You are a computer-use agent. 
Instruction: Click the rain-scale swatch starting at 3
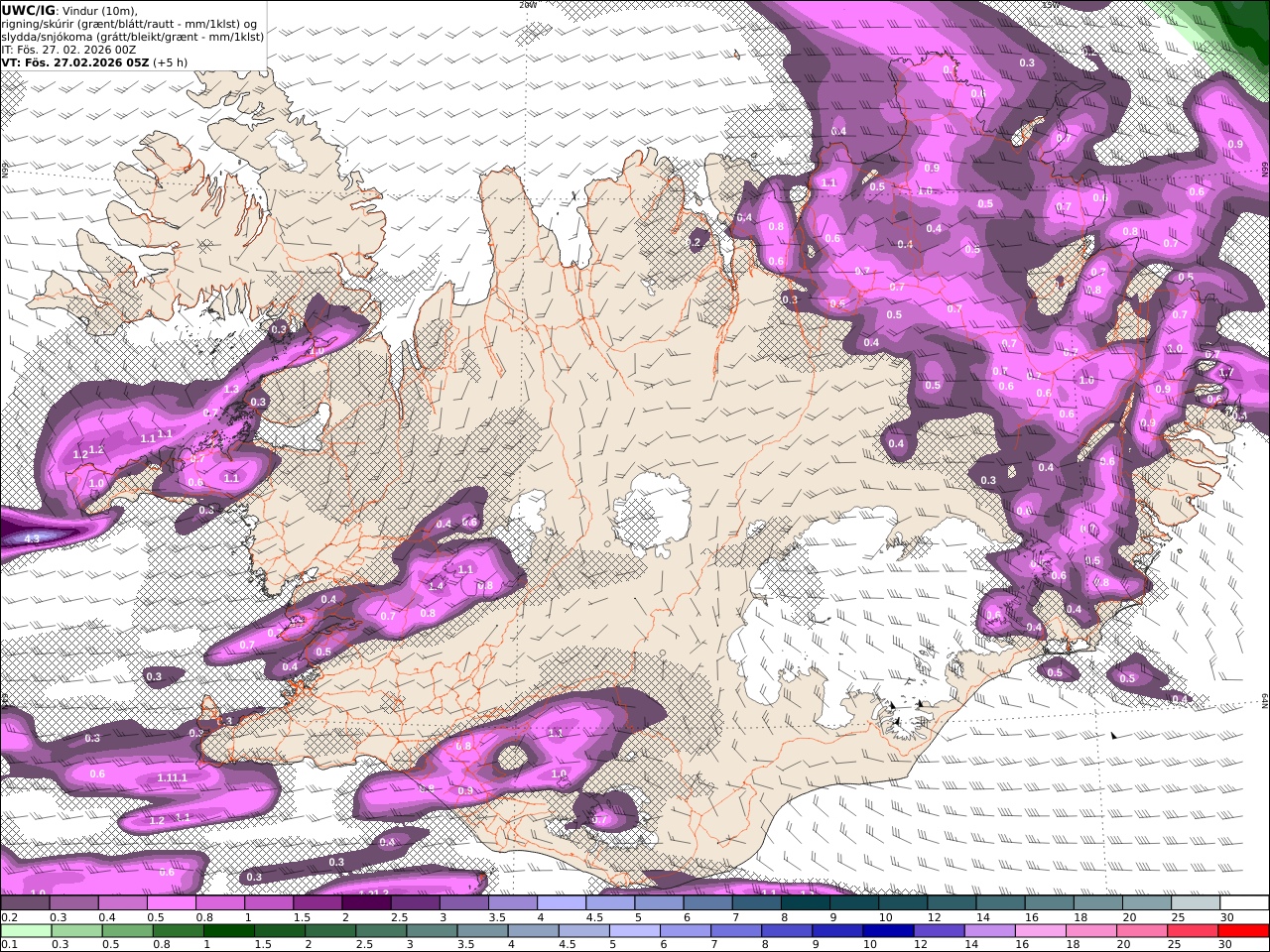click(x=432, y=931)
